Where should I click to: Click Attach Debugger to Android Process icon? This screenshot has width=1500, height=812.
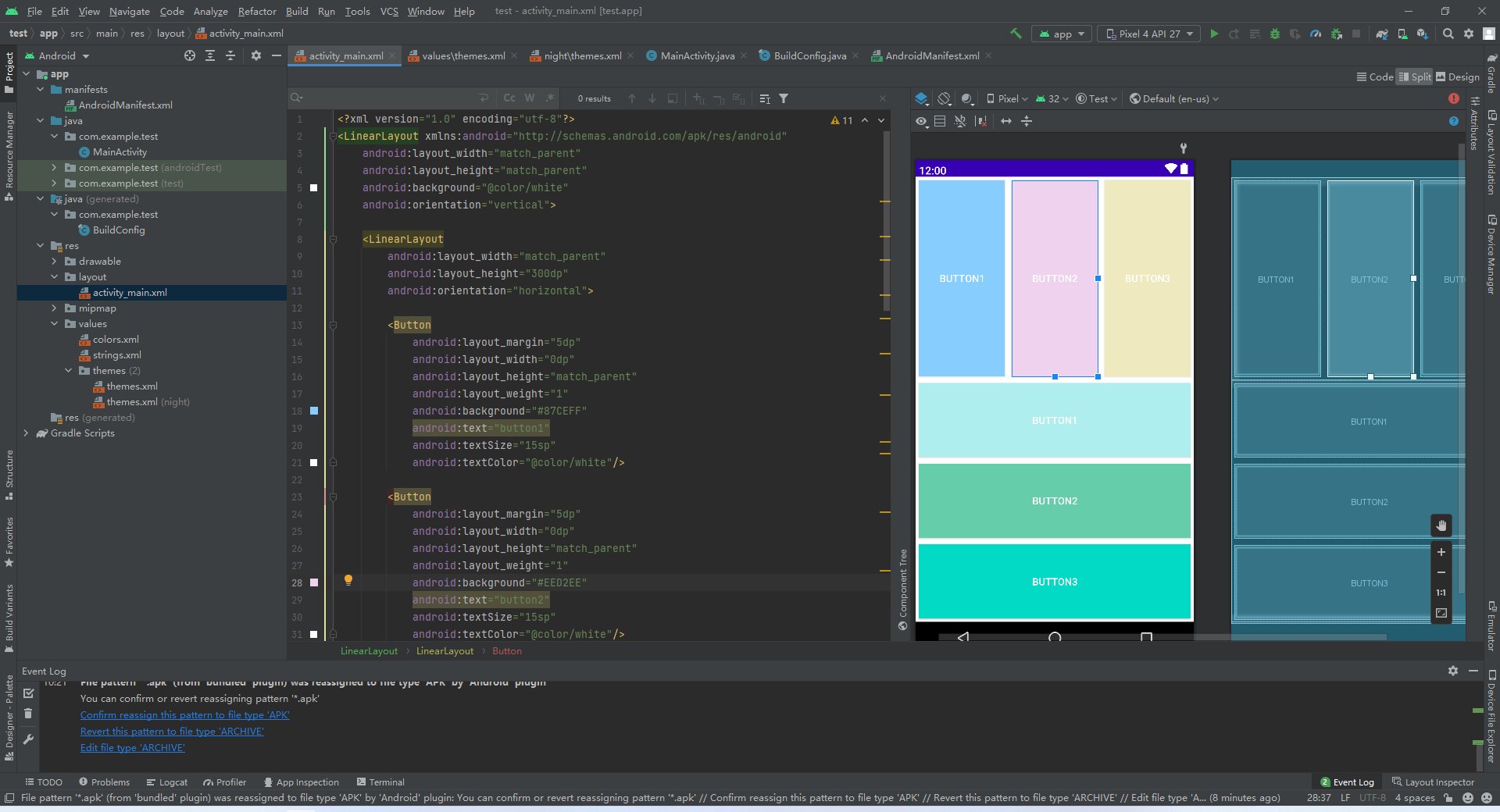click(x=1337, y=34)
